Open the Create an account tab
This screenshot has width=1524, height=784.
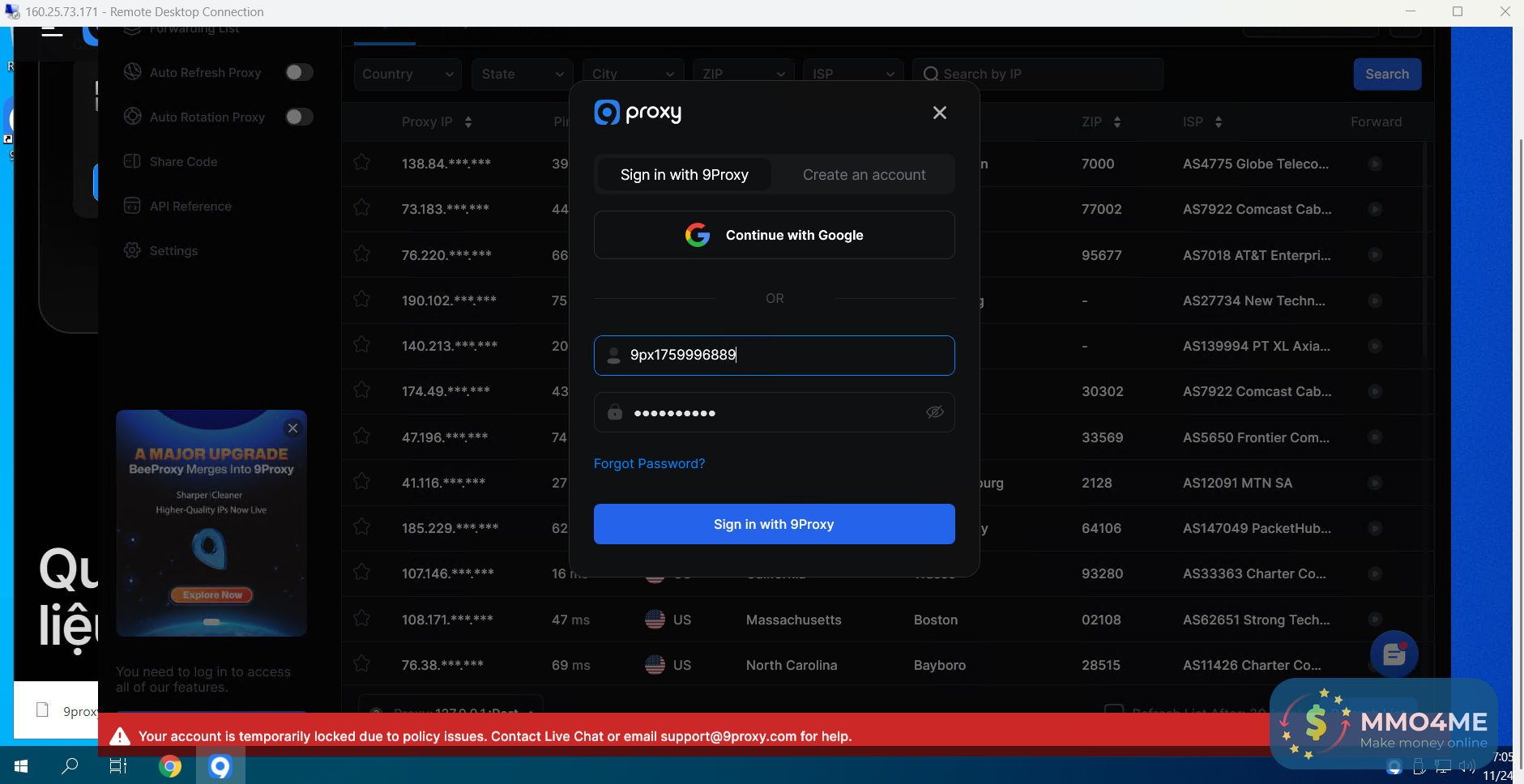pyautogui.click(x=864, y=175)
